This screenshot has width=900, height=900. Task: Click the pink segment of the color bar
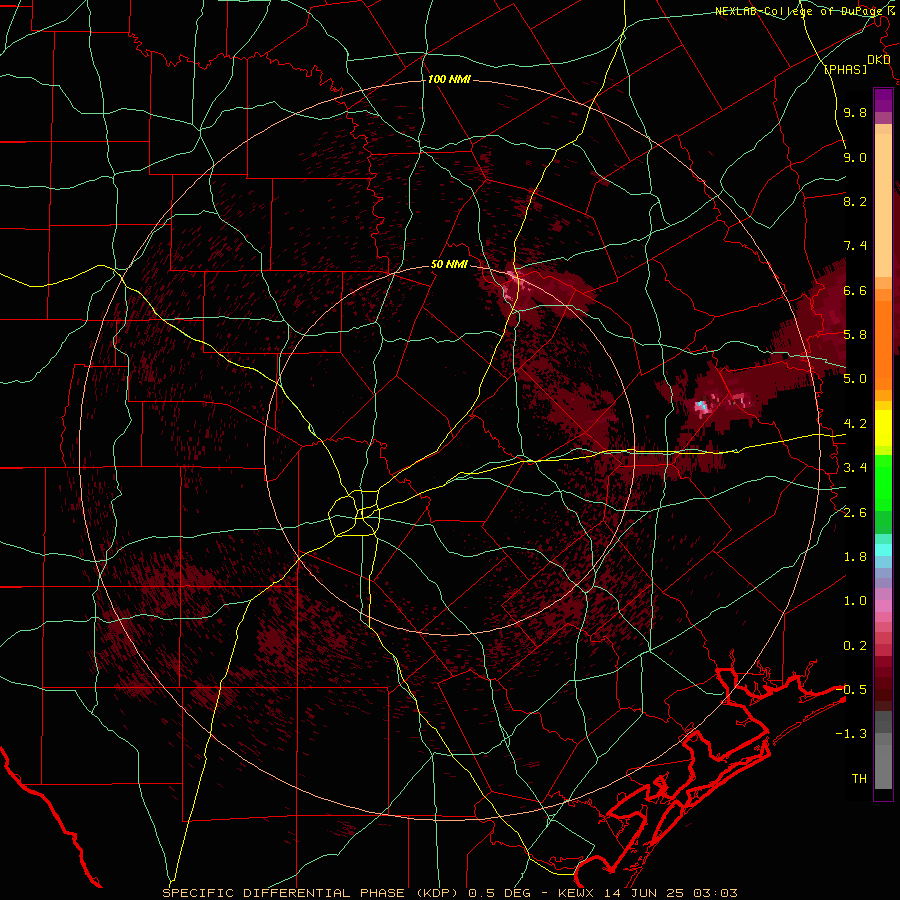(883, 606)
